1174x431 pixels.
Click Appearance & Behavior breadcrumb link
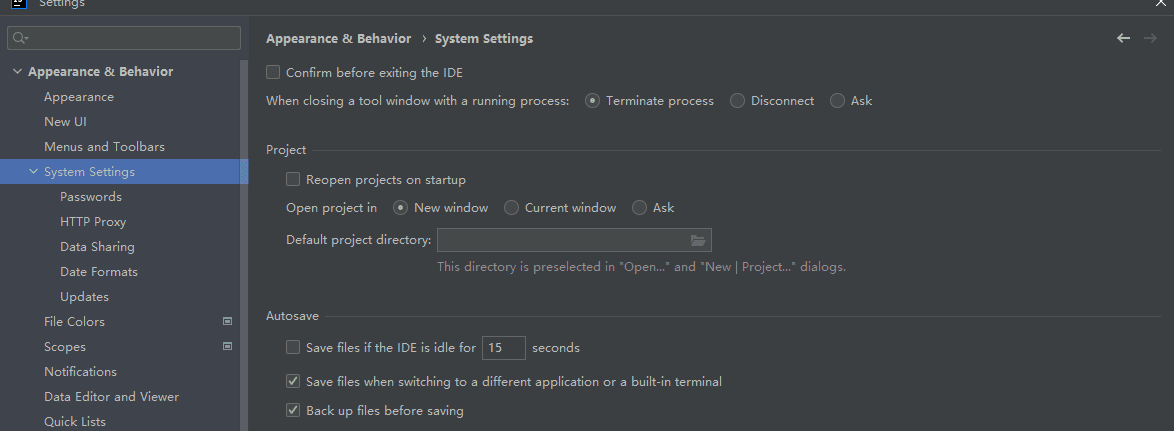tap(338, 39)
